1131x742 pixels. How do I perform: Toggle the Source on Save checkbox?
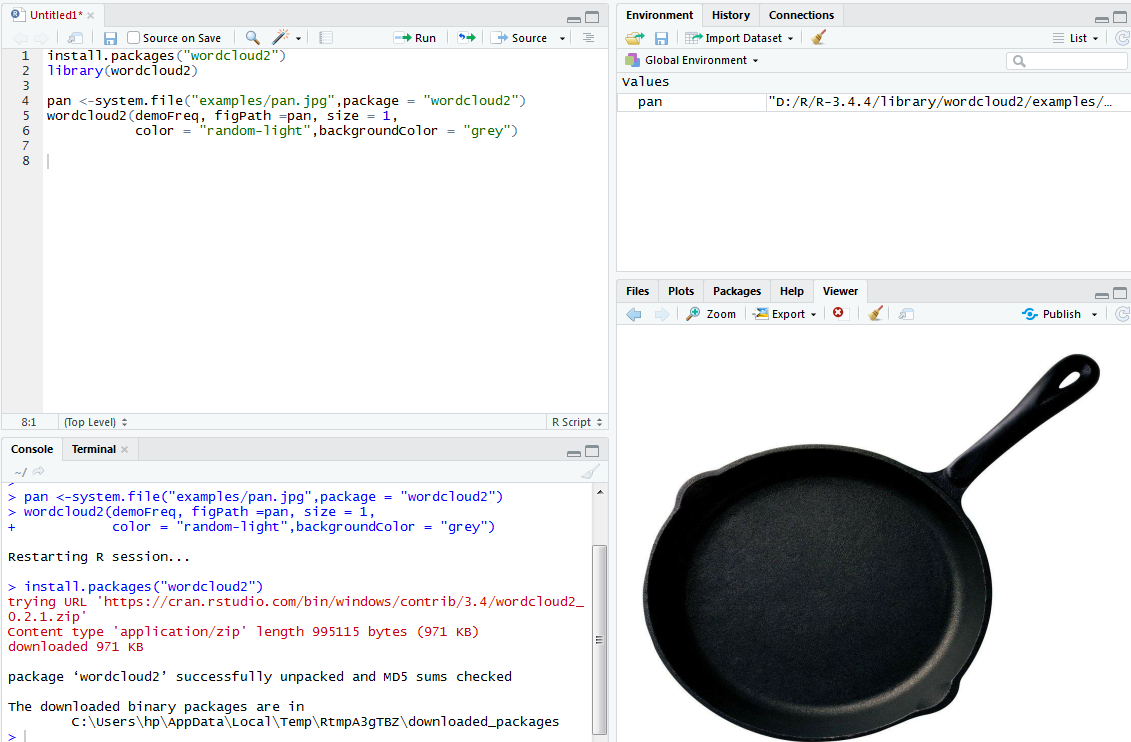[x=134, y=38]
